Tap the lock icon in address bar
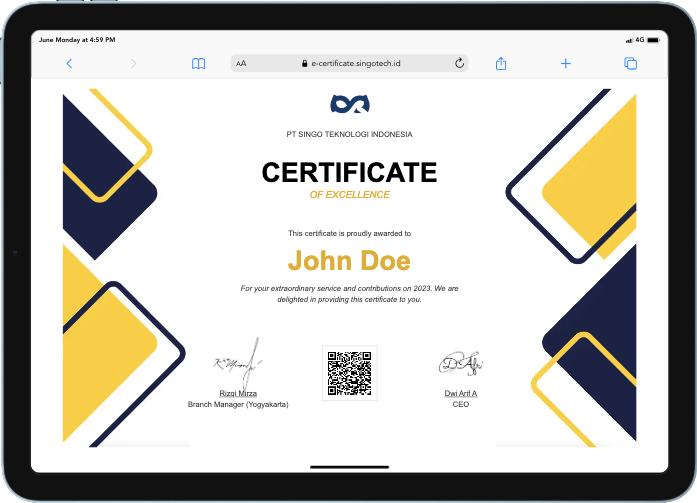The width and height of the screenshot is (697, 503). coord(304,63)
